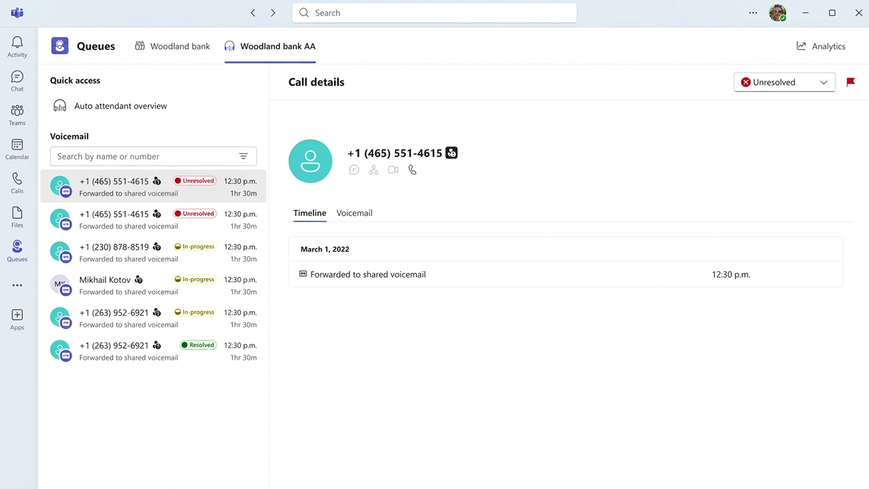Image resolution: width=869 pixels, height=489 pixels.
Task: Click the 12:30 p.m. timeline timestamp
Action: point(731,274)
